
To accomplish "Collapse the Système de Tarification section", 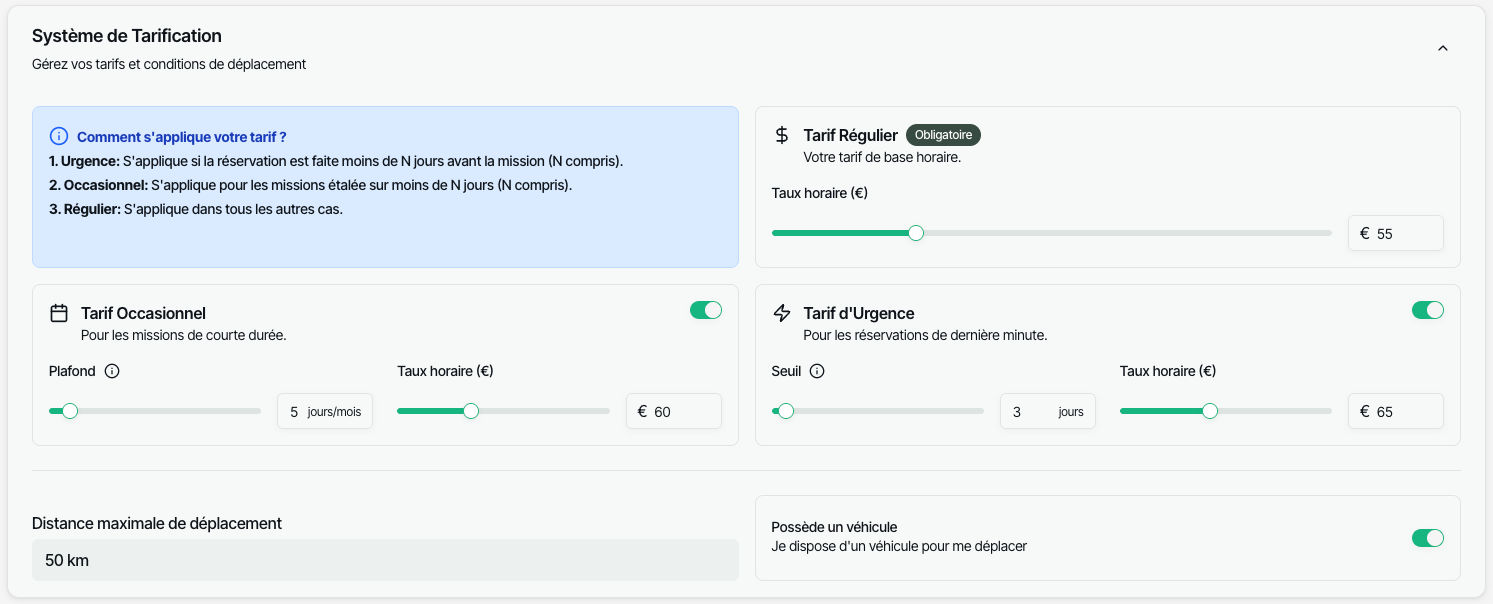I will coord(1442,48).
